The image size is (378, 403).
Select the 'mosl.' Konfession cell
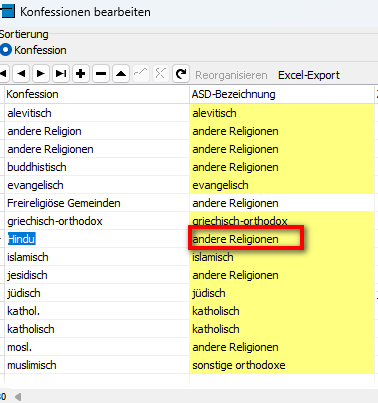click(x=97, y=347)
